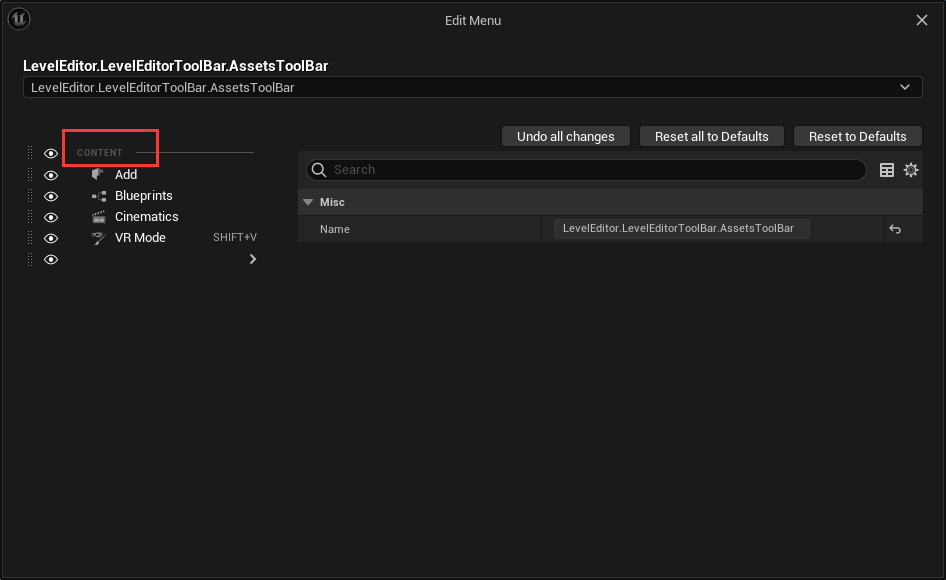
Task: Toggle the property matrix table icon
Action: click(887, 170)
